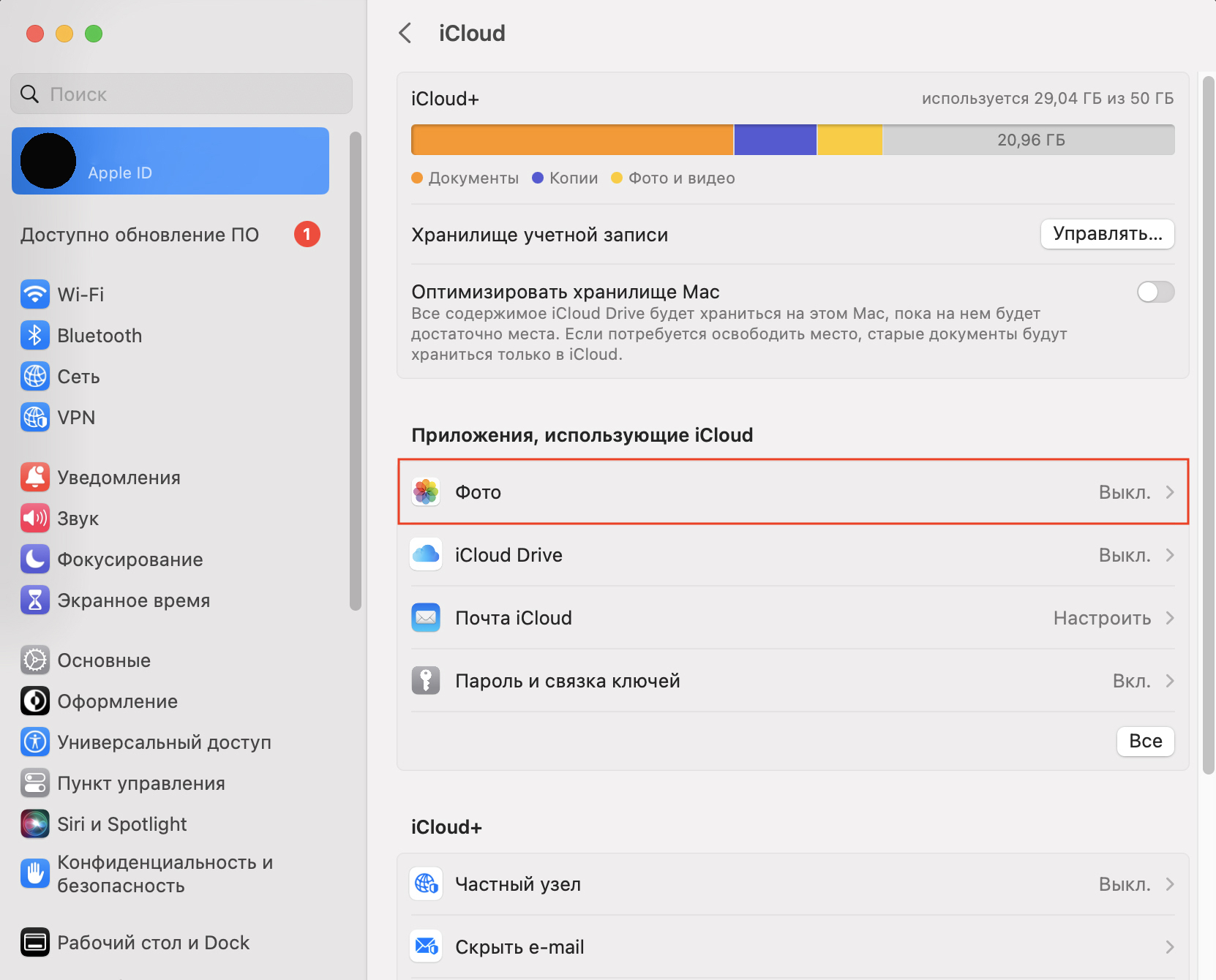Click Выкл. status on Фото row

(1125, 492)
